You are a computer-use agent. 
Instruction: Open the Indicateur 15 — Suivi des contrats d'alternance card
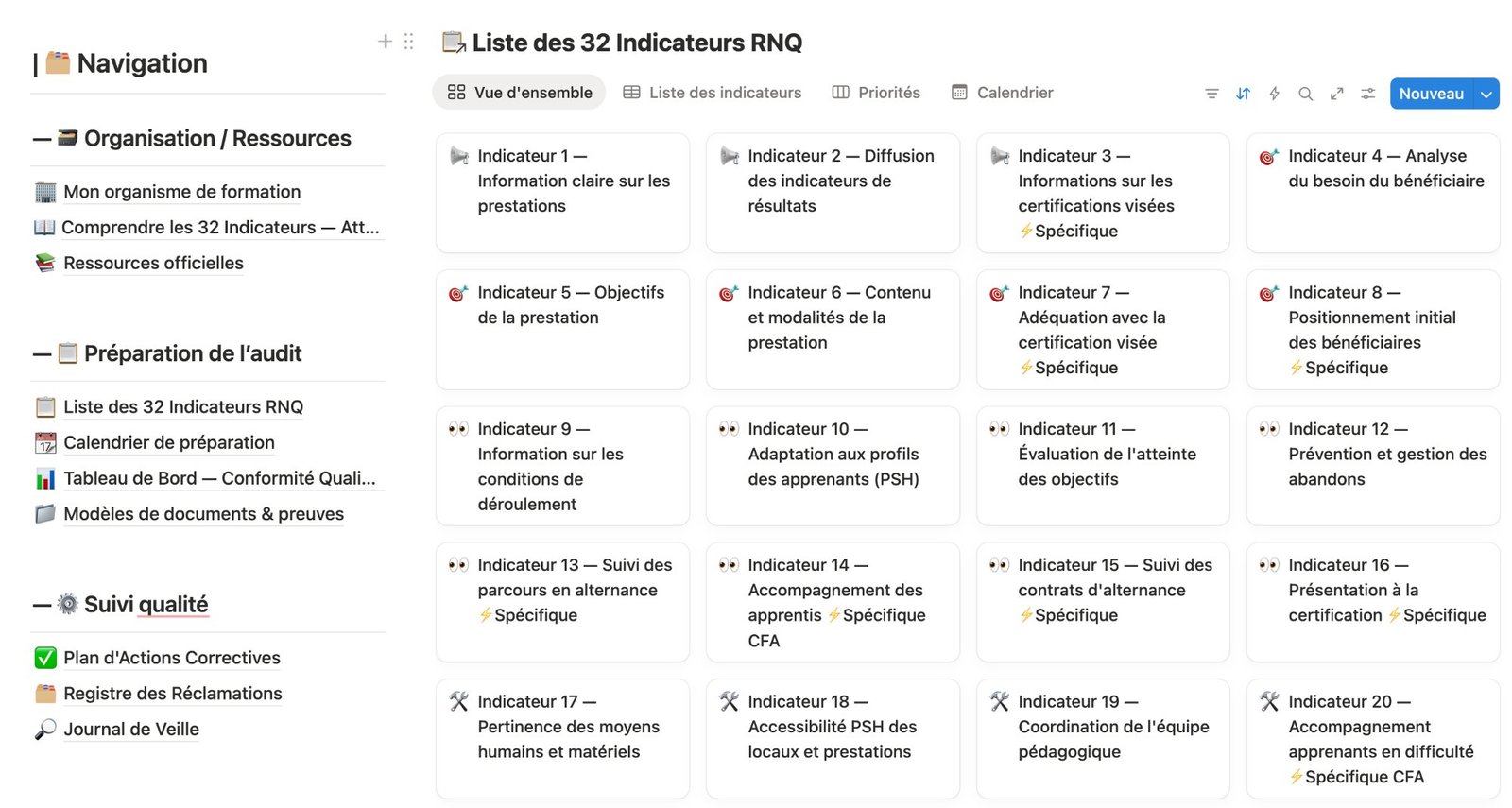[x=1103, y=602]
